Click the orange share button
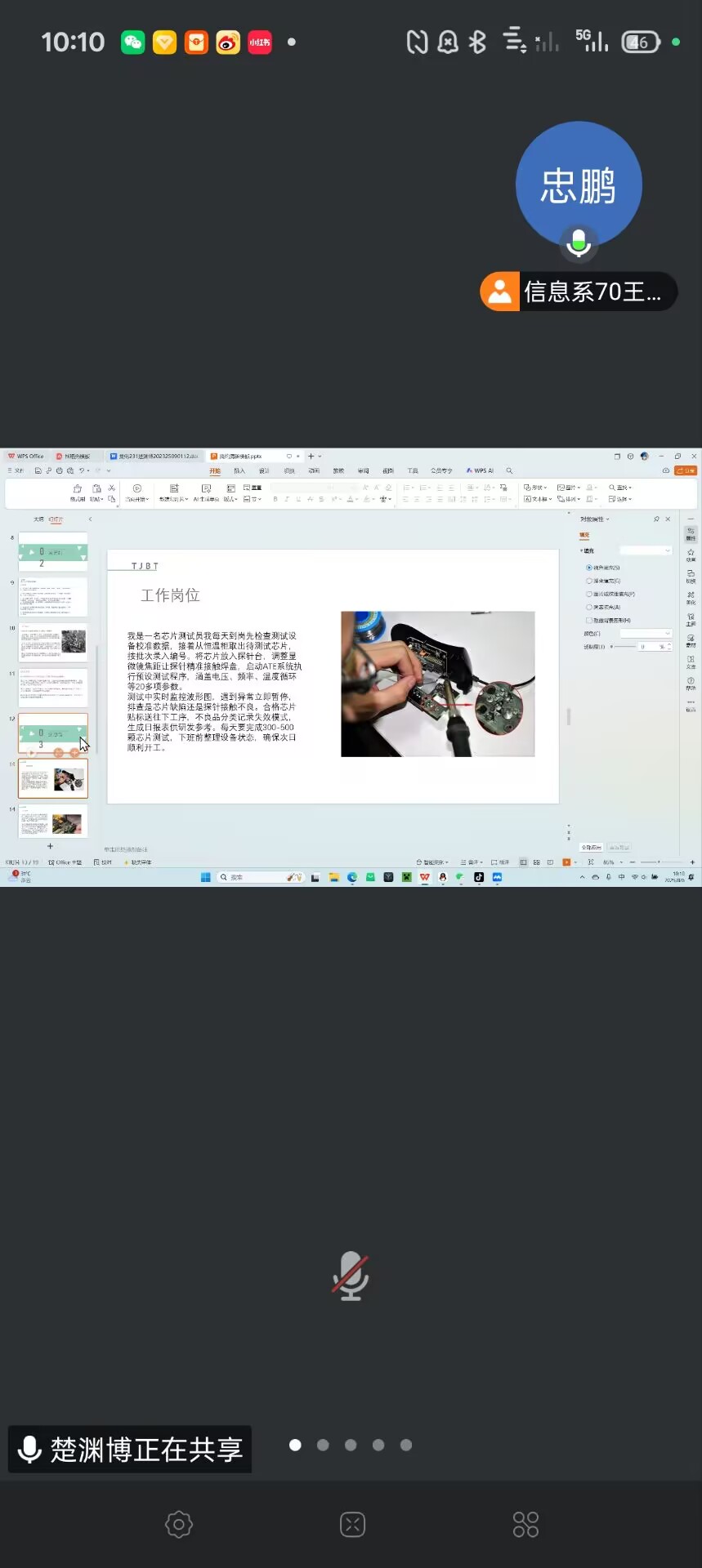The width and height of the screenshot is (702, 1568). 685,470
